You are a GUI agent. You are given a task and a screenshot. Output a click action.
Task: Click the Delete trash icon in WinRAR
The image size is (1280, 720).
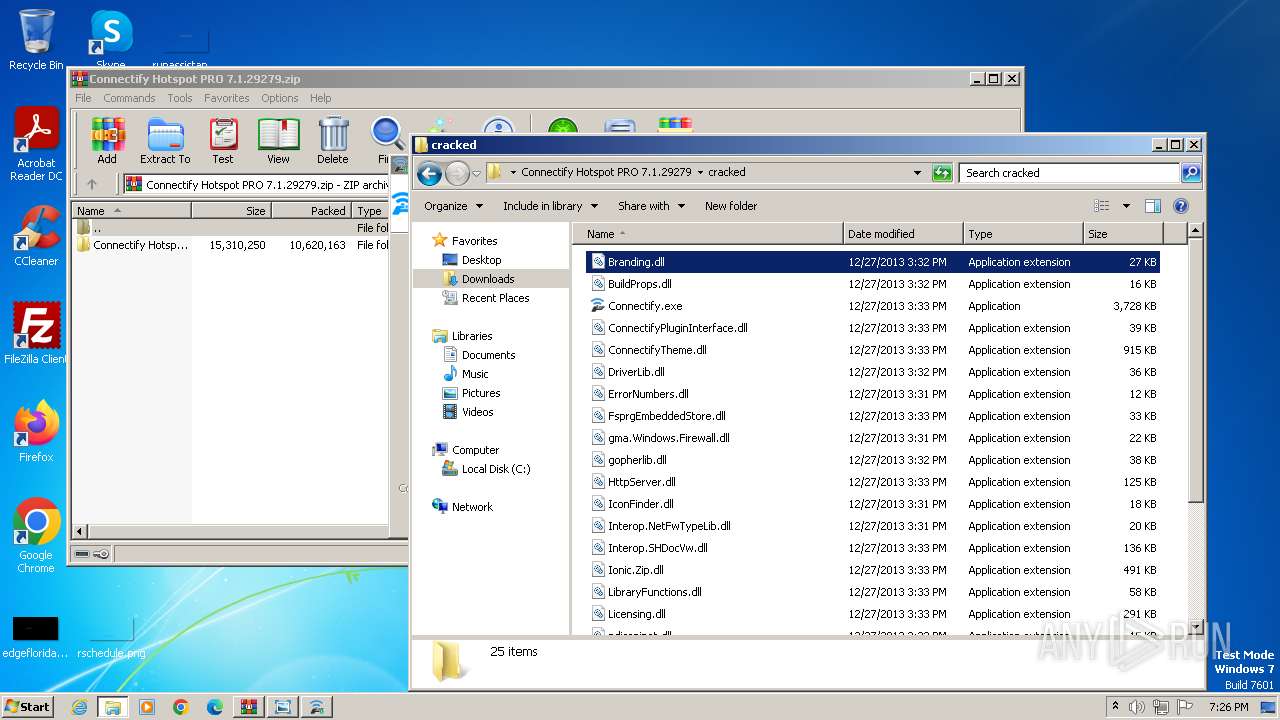pyautogui.click(x=333, y=141)
